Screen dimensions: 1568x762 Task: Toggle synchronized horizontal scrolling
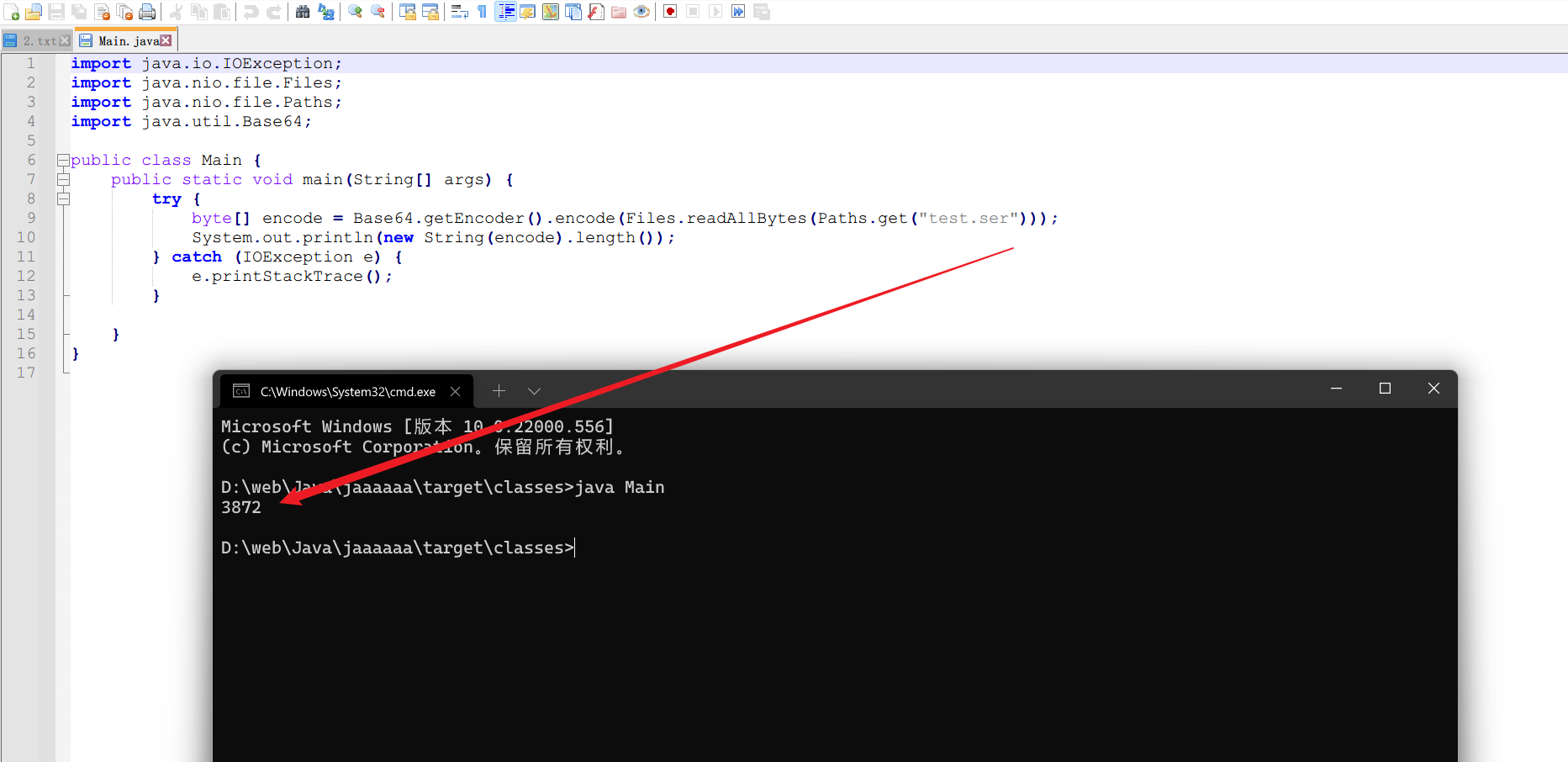(430, 12)
